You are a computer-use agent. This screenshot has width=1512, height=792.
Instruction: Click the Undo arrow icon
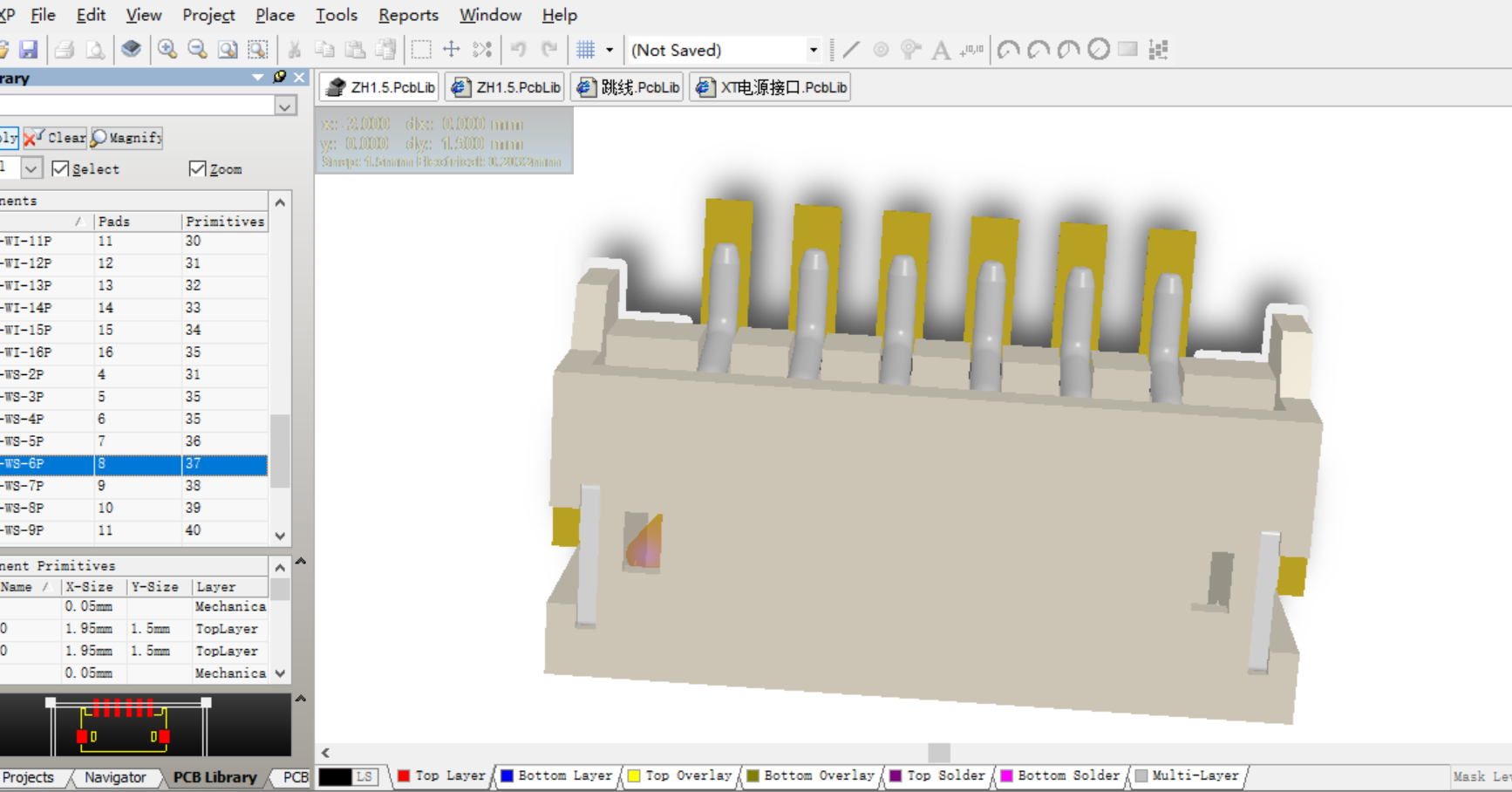(x=519, y=50)
